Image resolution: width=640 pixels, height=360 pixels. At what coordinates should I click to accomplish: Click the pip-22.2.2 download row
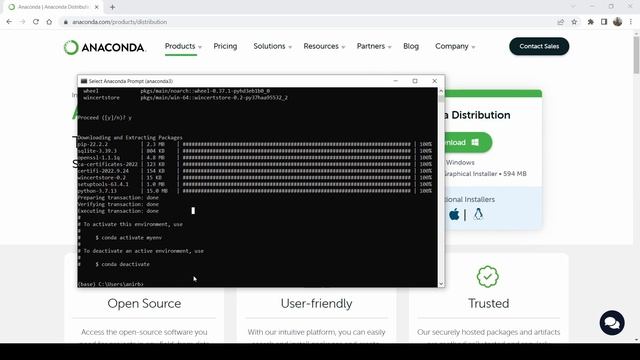pyautogui.click(x=255, y=144)
